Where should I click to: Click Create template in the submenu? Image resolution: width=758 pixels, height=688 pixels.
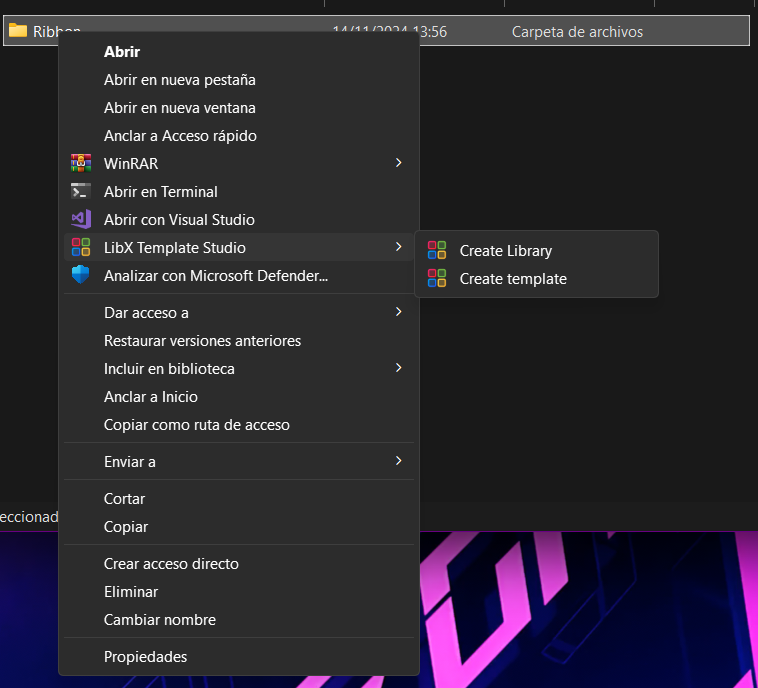(537, 278)
